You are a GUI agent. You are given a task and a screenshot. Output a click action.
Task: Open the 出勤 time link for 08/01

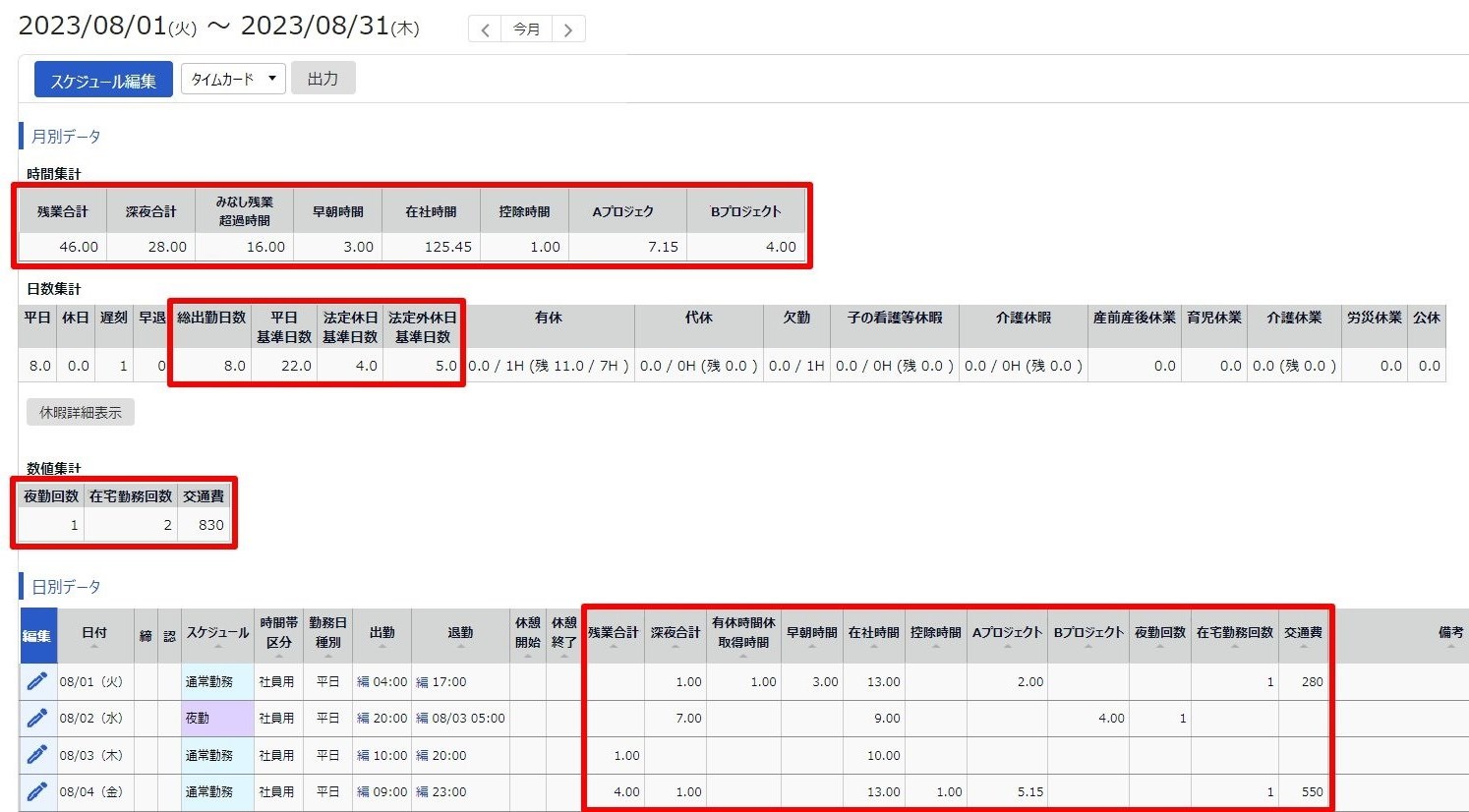[x=382, y=681]
